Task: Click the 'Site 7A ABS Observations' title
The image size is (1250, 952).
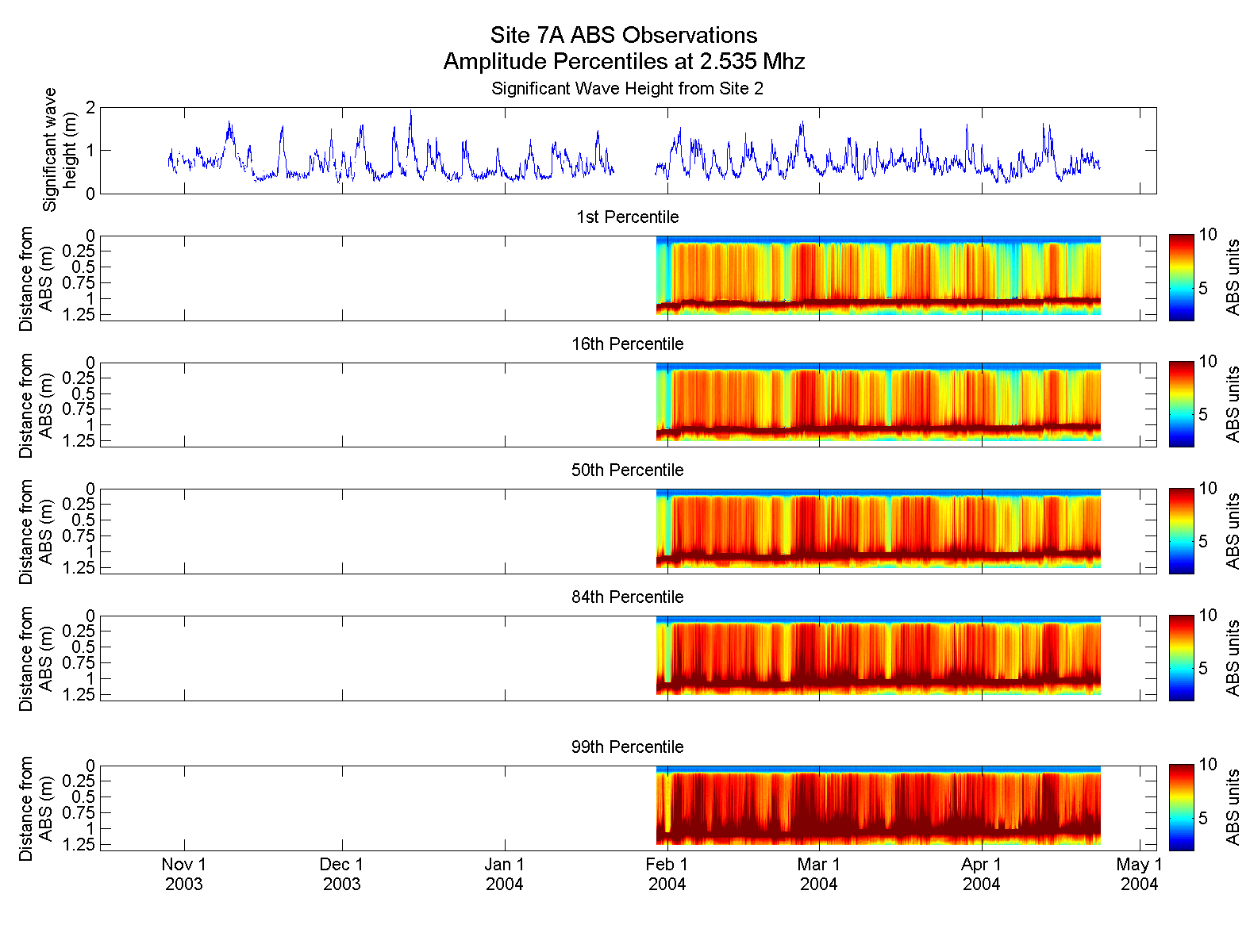Action: coord(624,35)
